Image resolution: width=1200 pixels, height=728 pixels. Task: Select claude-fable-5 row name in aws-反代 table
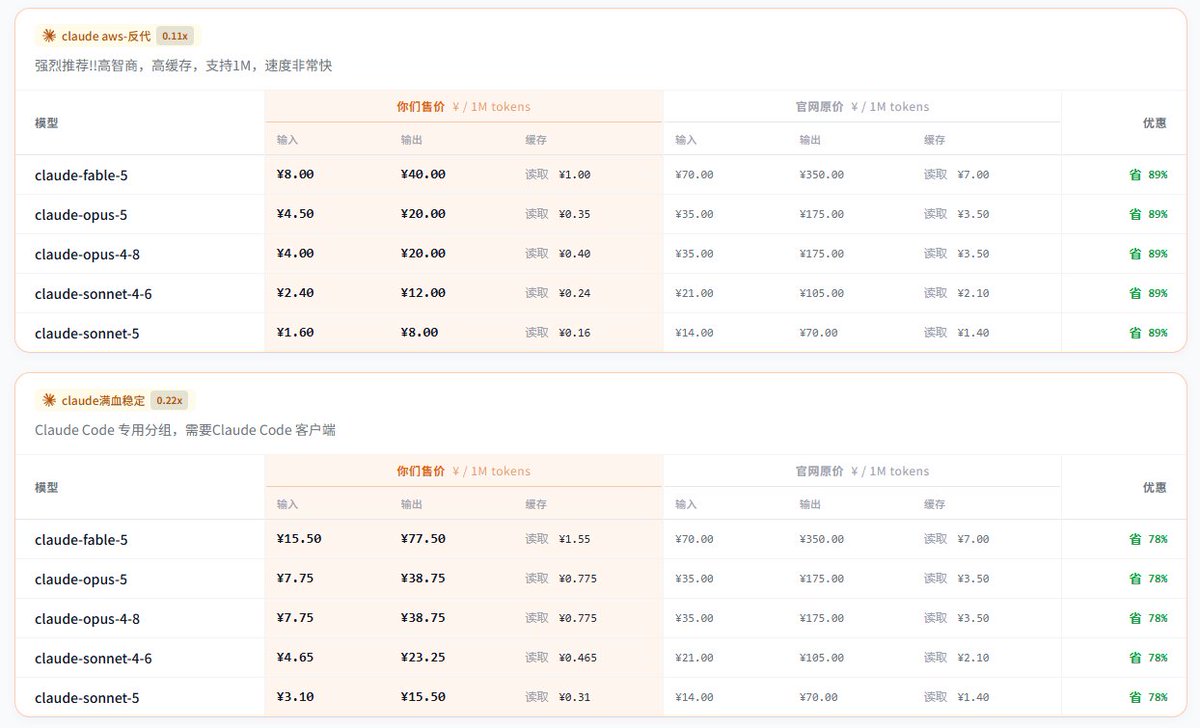(81, 175)
